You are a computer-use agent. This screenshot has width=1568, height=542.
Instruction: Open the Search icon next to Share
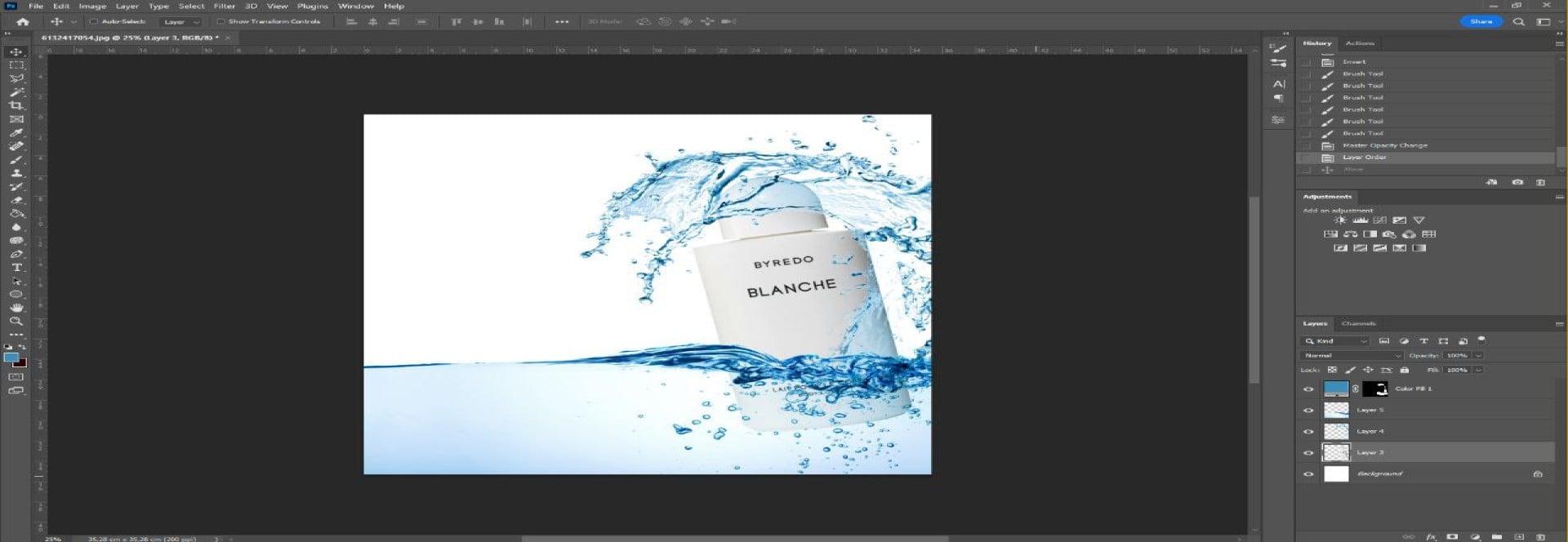pyautogui.click(x=1519, y=22)
